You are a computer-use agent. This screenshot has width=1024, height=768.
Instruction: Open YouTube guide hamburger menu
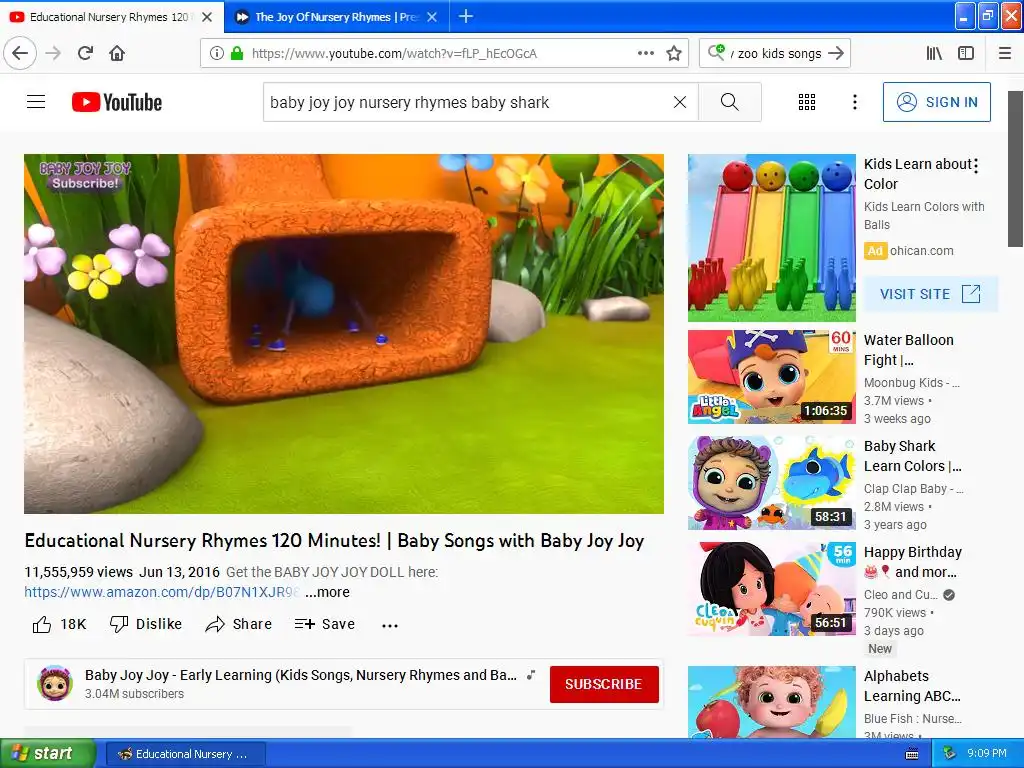tap(36, 102)
